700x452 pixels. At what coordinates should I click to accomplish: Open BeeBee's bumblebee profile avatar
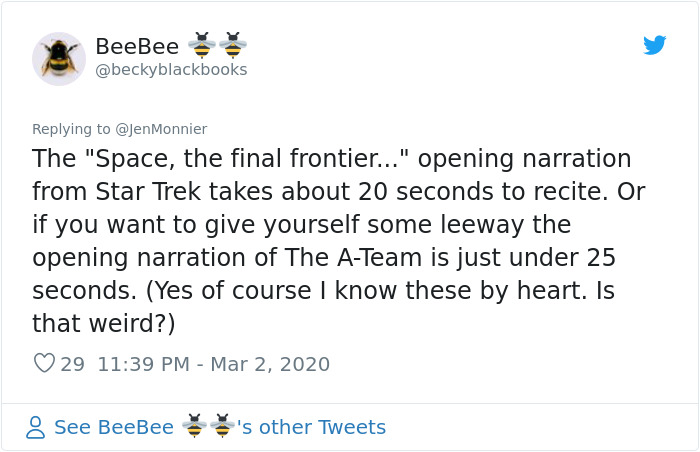59,59
